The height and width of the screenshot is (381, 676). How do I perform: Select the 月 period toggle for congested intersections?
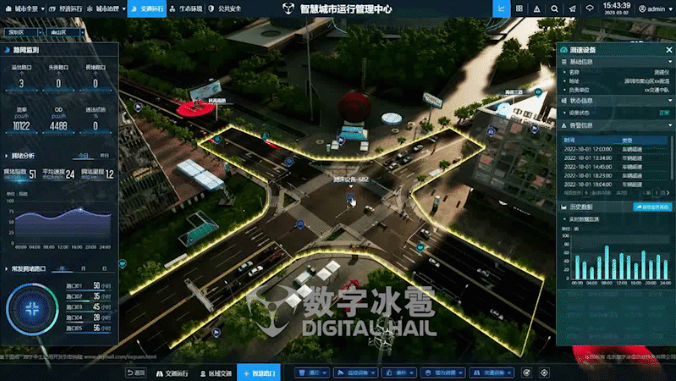click(x=83, y=269)
